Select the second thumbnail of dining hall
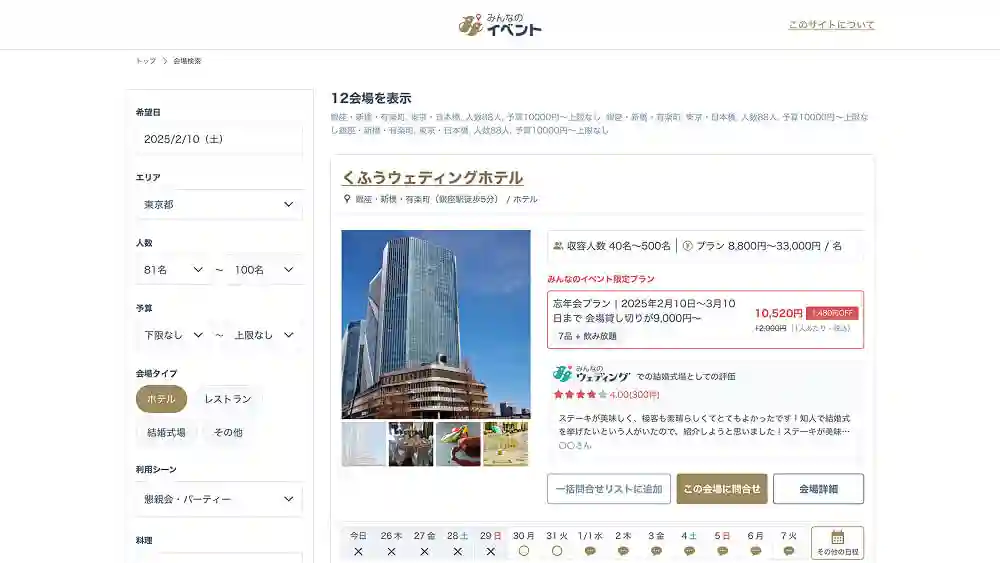Viewport: 1000px width, 563px height. tap(411, 444)
